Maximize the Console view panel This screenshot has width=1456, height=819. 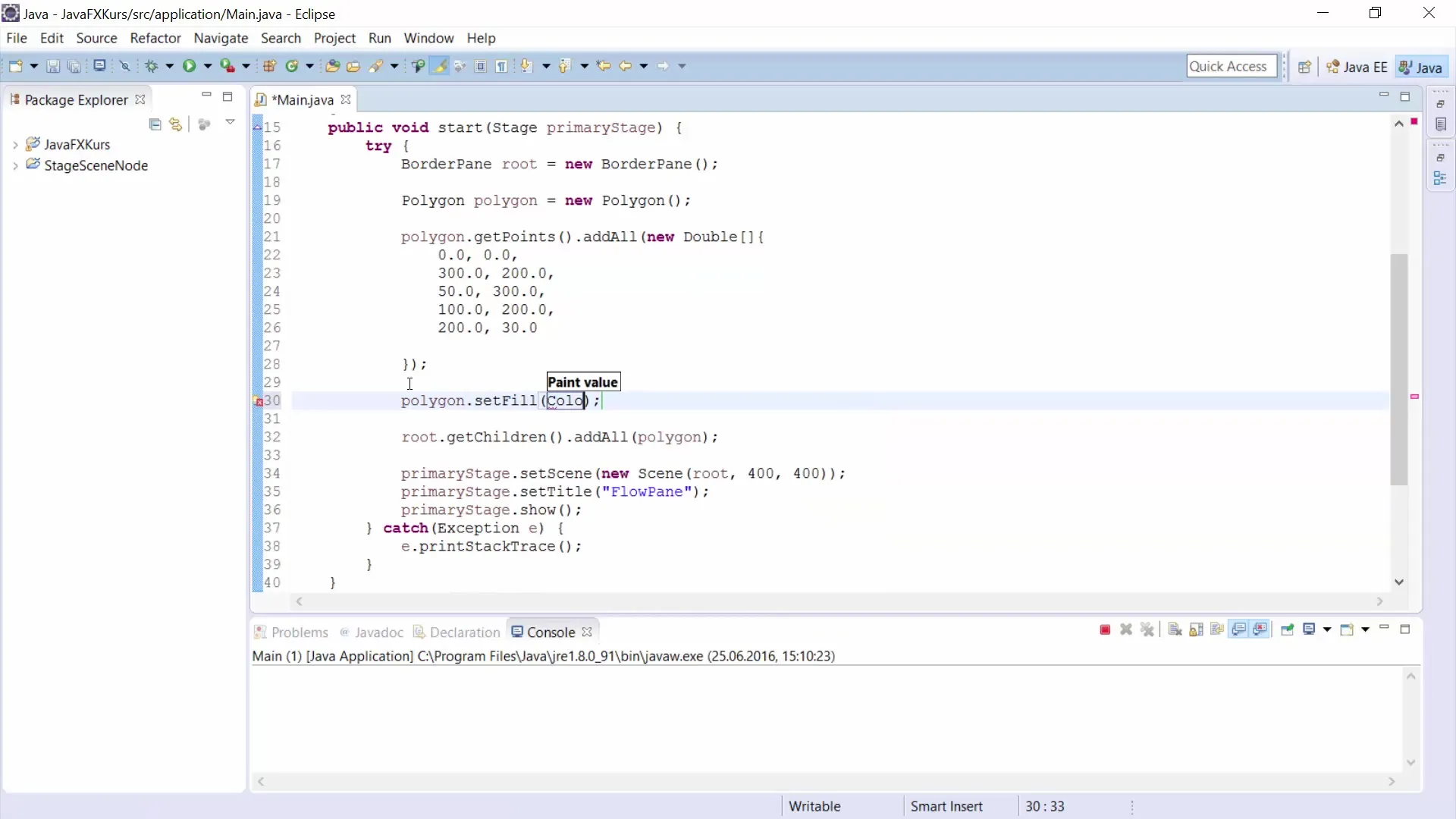tap(1405, 629)
